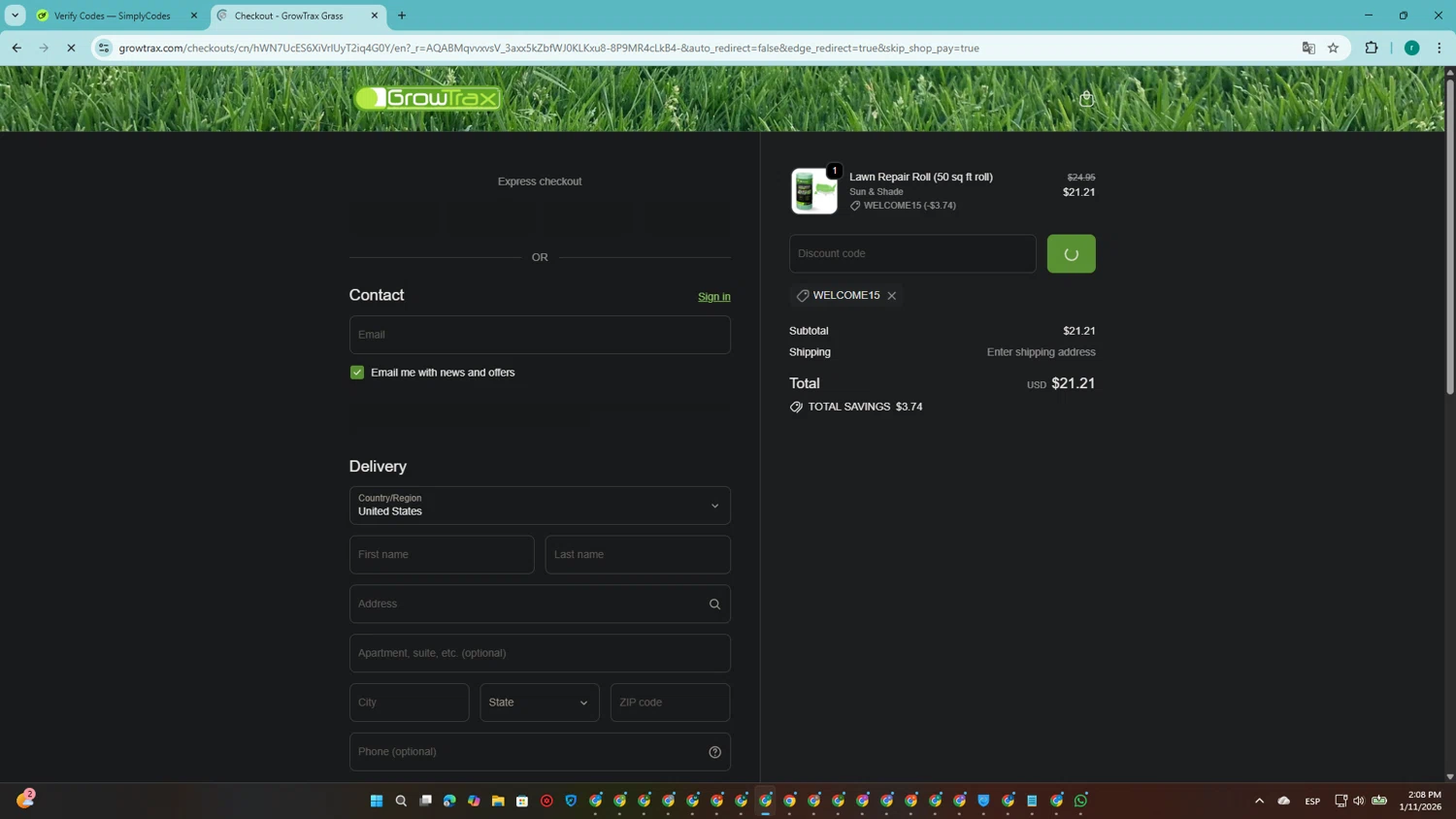Click the Last name field
Screen dimensions: 1456x819
638,555
